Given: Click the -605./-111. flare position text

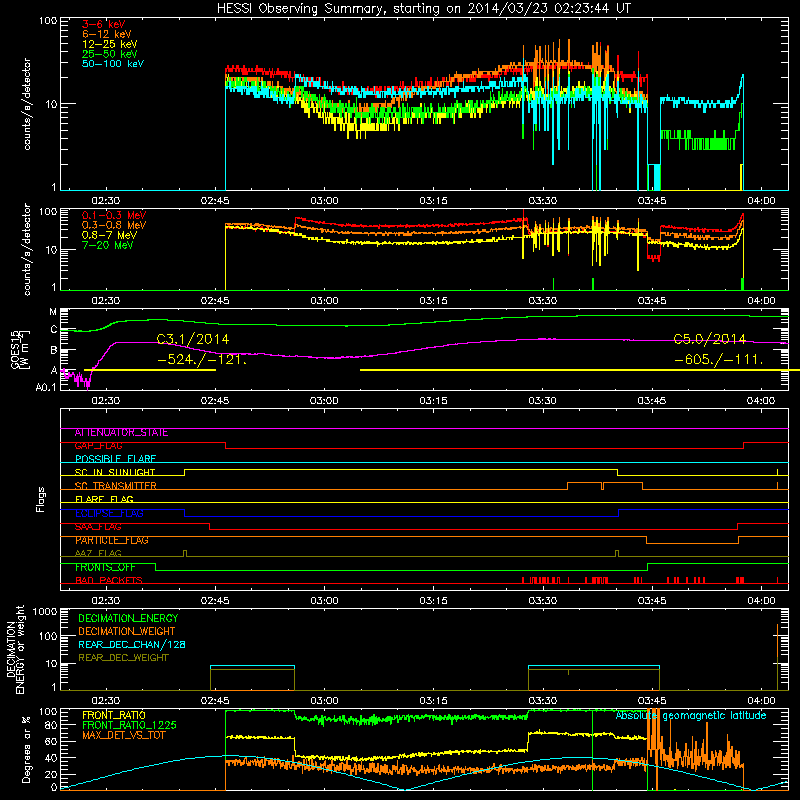Looking at the screenshot, I should [719, 359].
